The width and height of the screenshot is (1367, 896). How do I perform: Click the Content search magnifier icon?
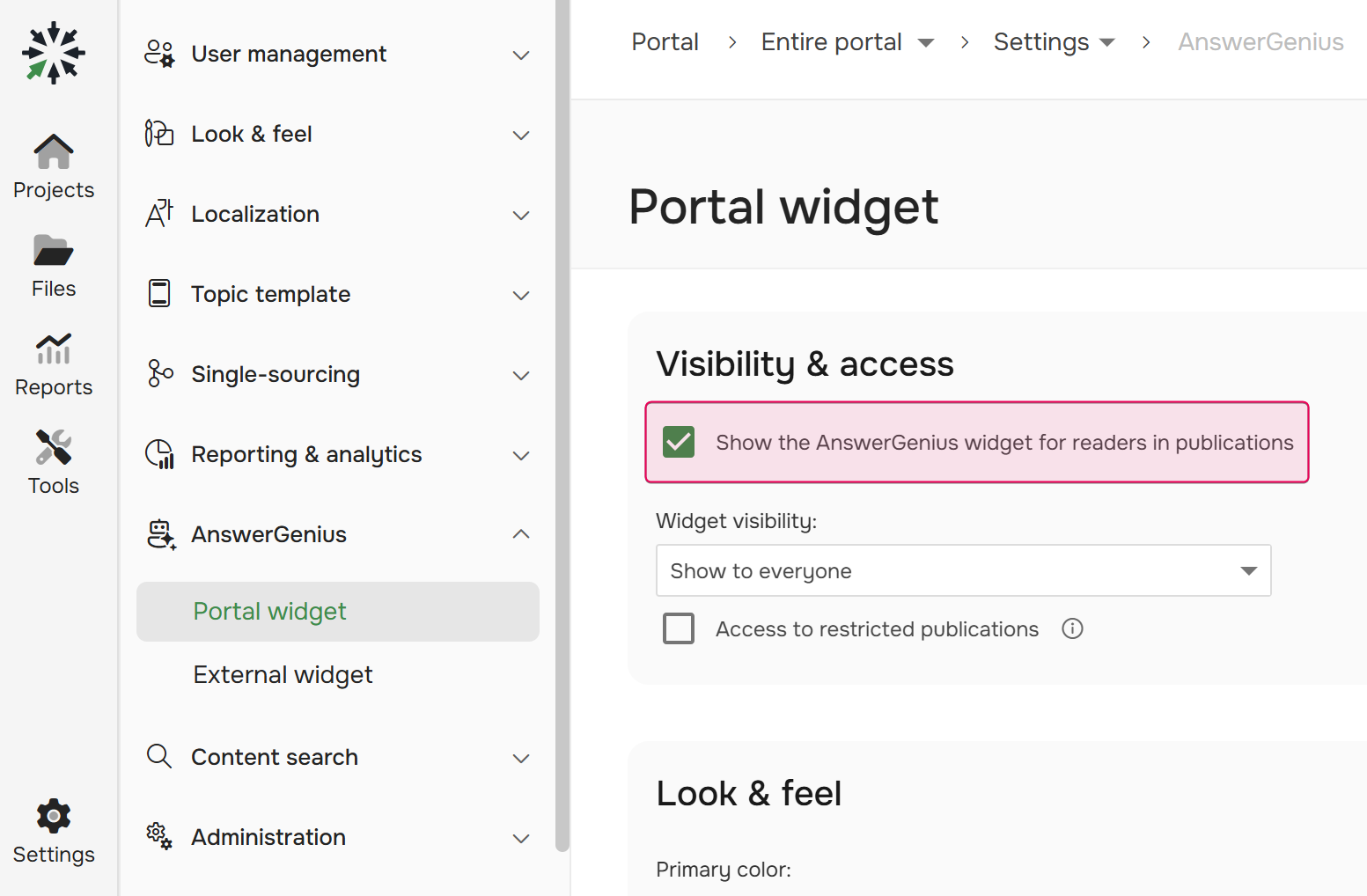tap(159, 756)
